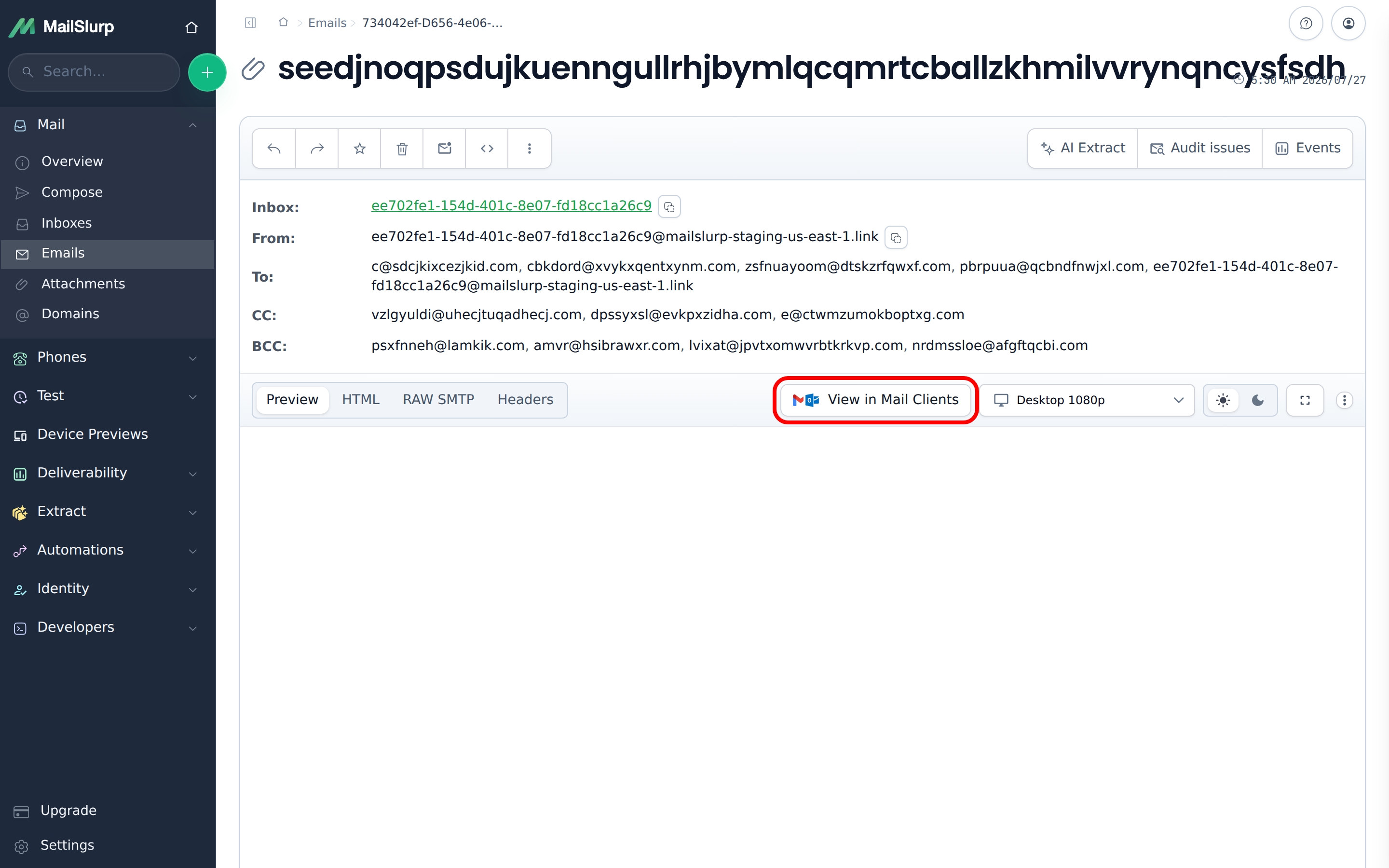Open the Desktop 1080p device dropdown
The image size is (1389, 868).
click(1087, 400)
